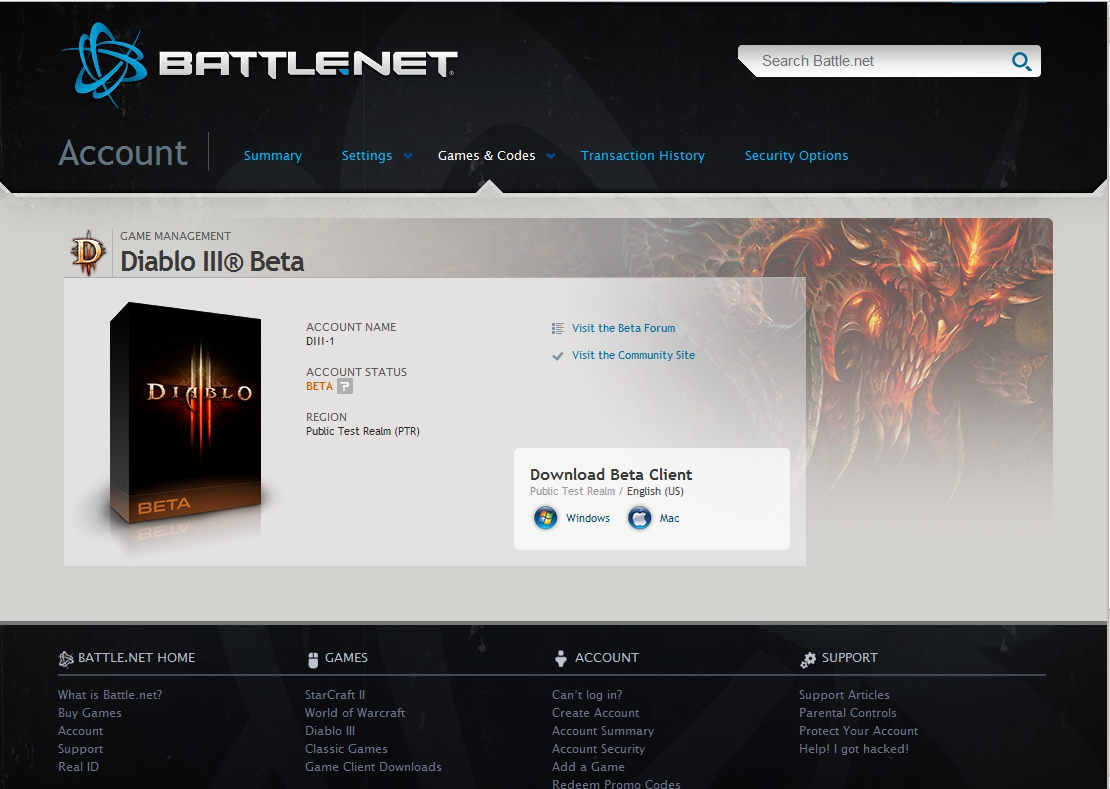Open the Real ID footer link
The image size is (1110, 789).
point(79,766)
